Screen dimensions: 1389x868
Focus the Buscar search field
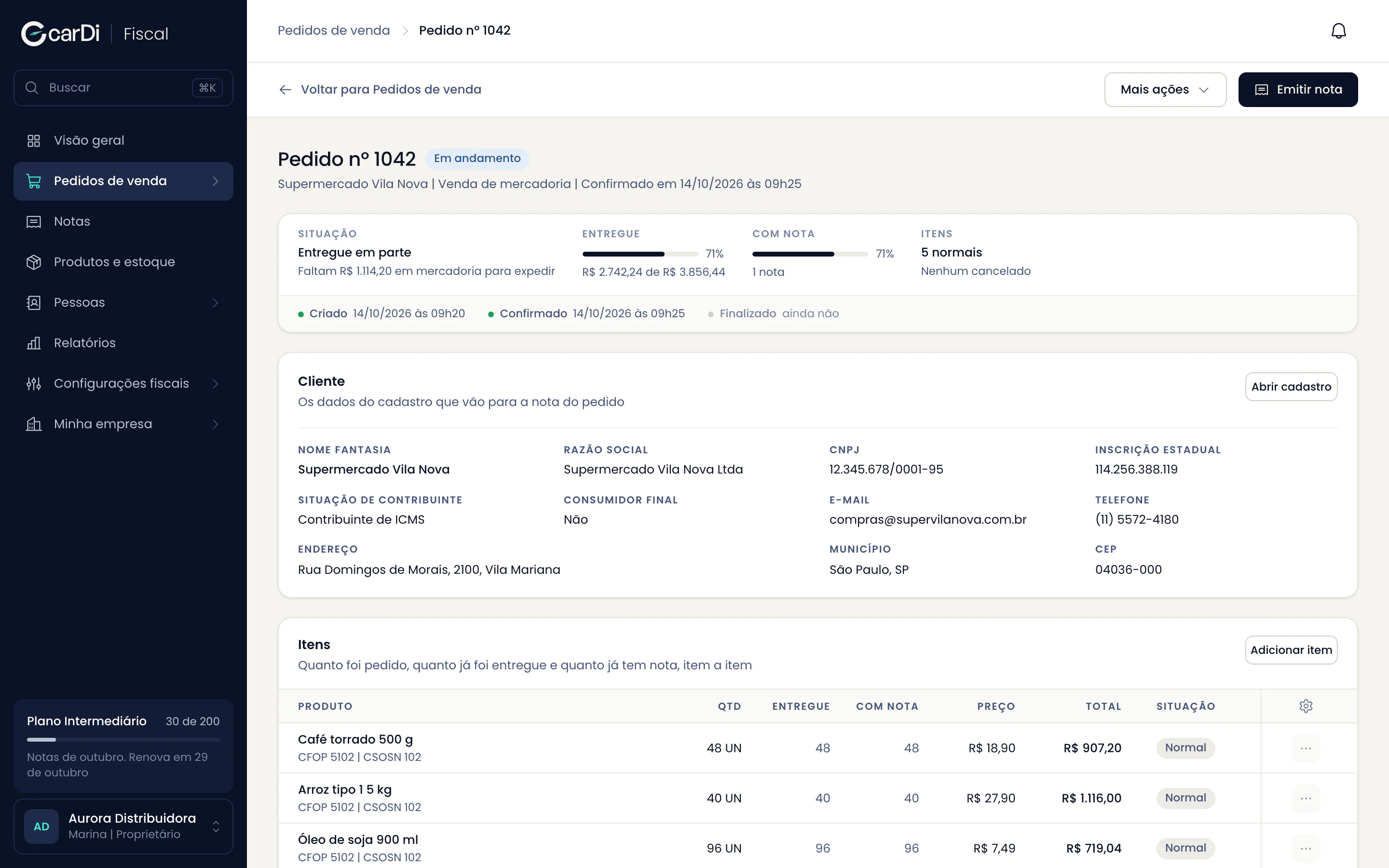(x=123, y=88)
